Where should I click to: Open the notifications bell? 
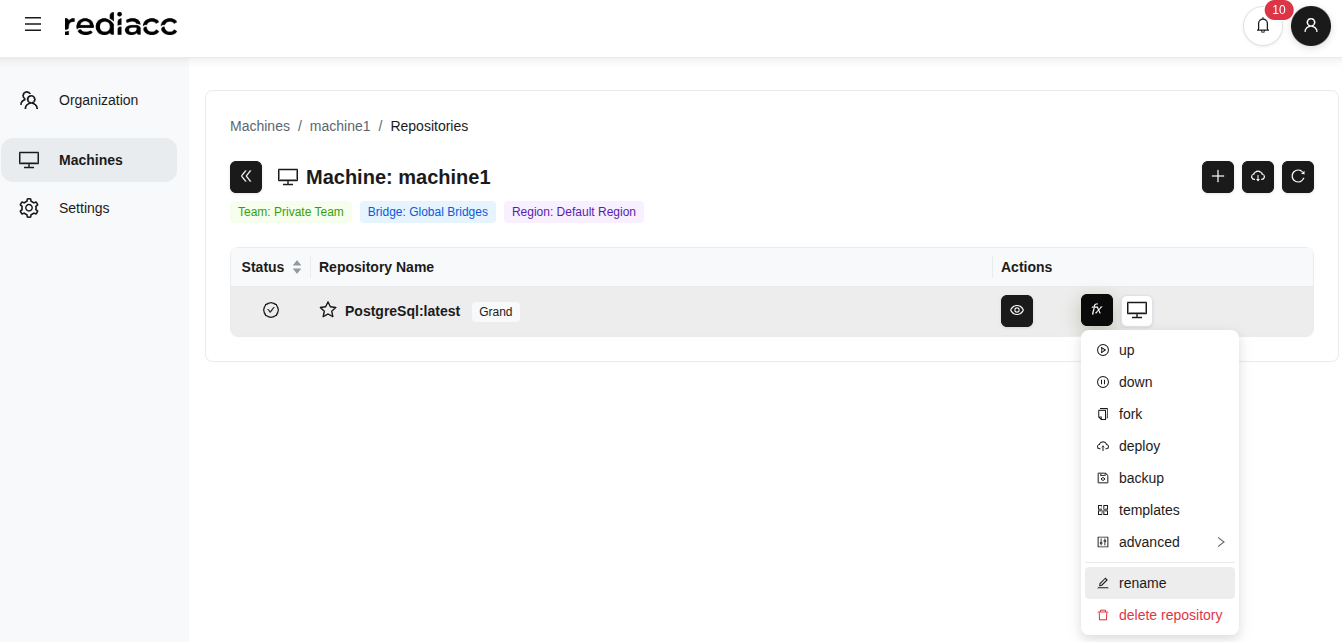pyautogui.click(x=1262, y=25)
